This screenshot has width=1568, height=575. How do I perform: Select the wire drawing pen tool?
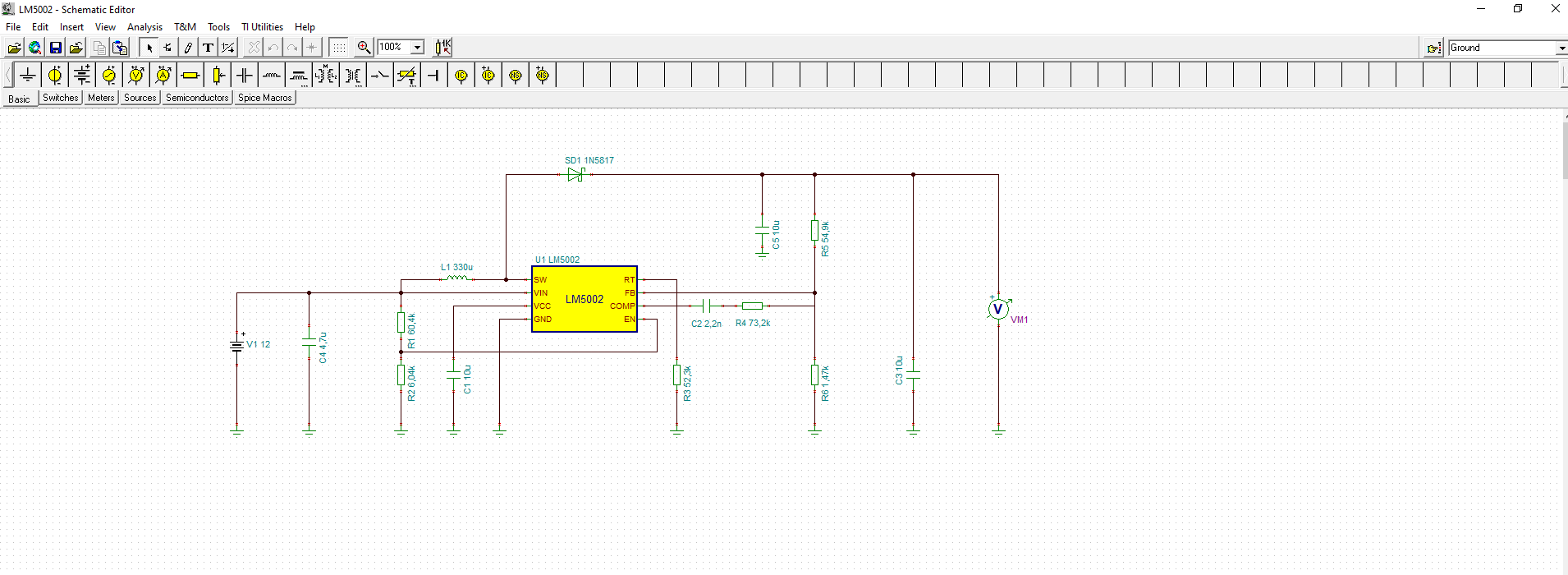(x=188, y=48)
